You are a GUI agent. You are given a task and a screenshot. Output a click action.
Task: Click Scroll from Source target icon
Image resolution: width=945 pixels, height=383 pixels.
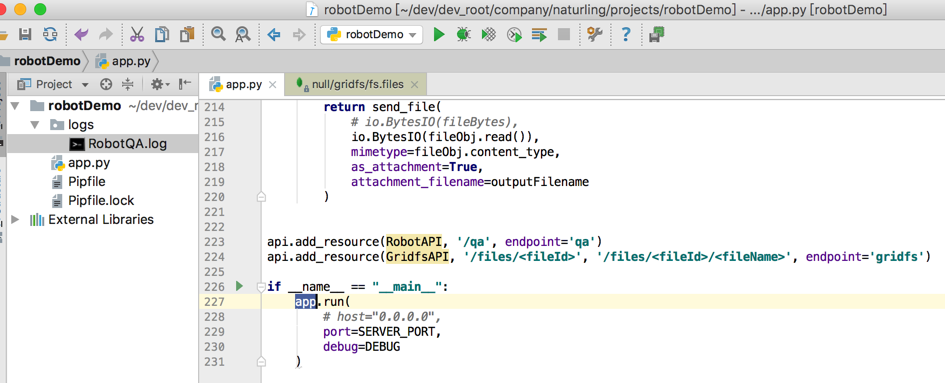pos(106,84)
